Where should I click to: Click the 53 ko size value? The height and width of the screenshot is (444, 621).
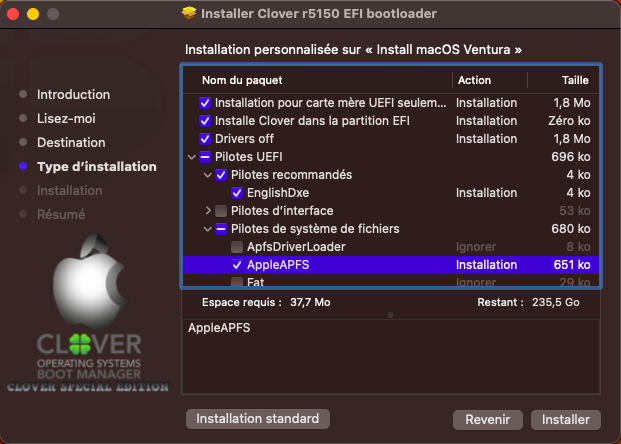[575, 211]
